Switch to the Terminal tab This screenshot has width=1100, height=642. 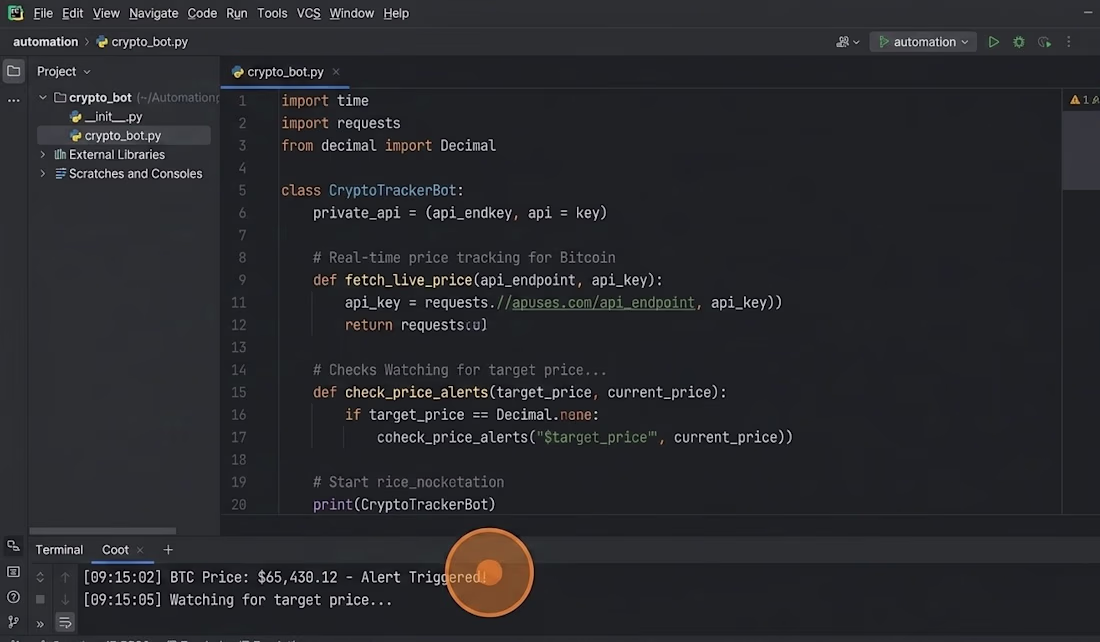tap(59, 549)
